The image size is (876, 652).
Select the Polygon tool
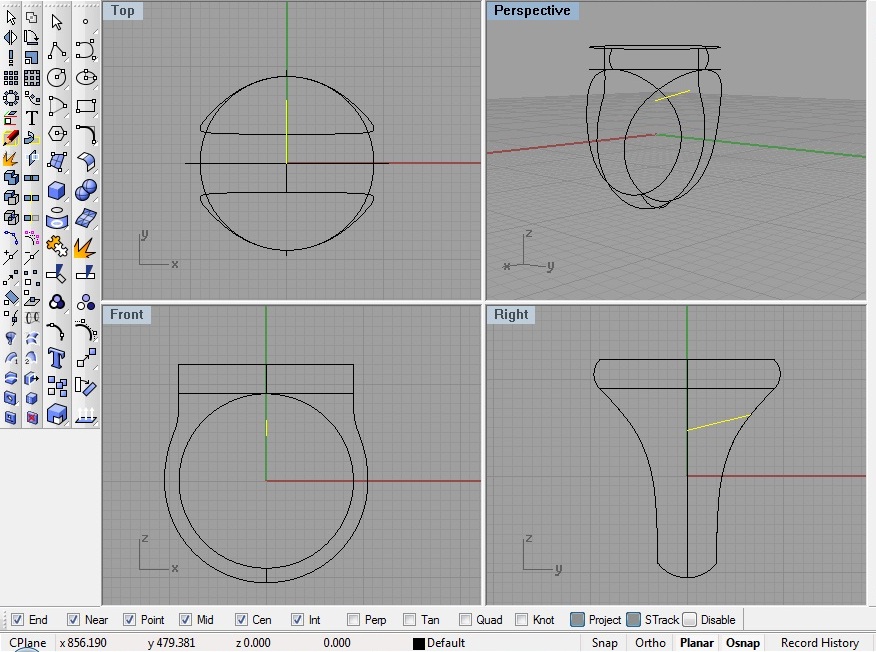point(56,134)
